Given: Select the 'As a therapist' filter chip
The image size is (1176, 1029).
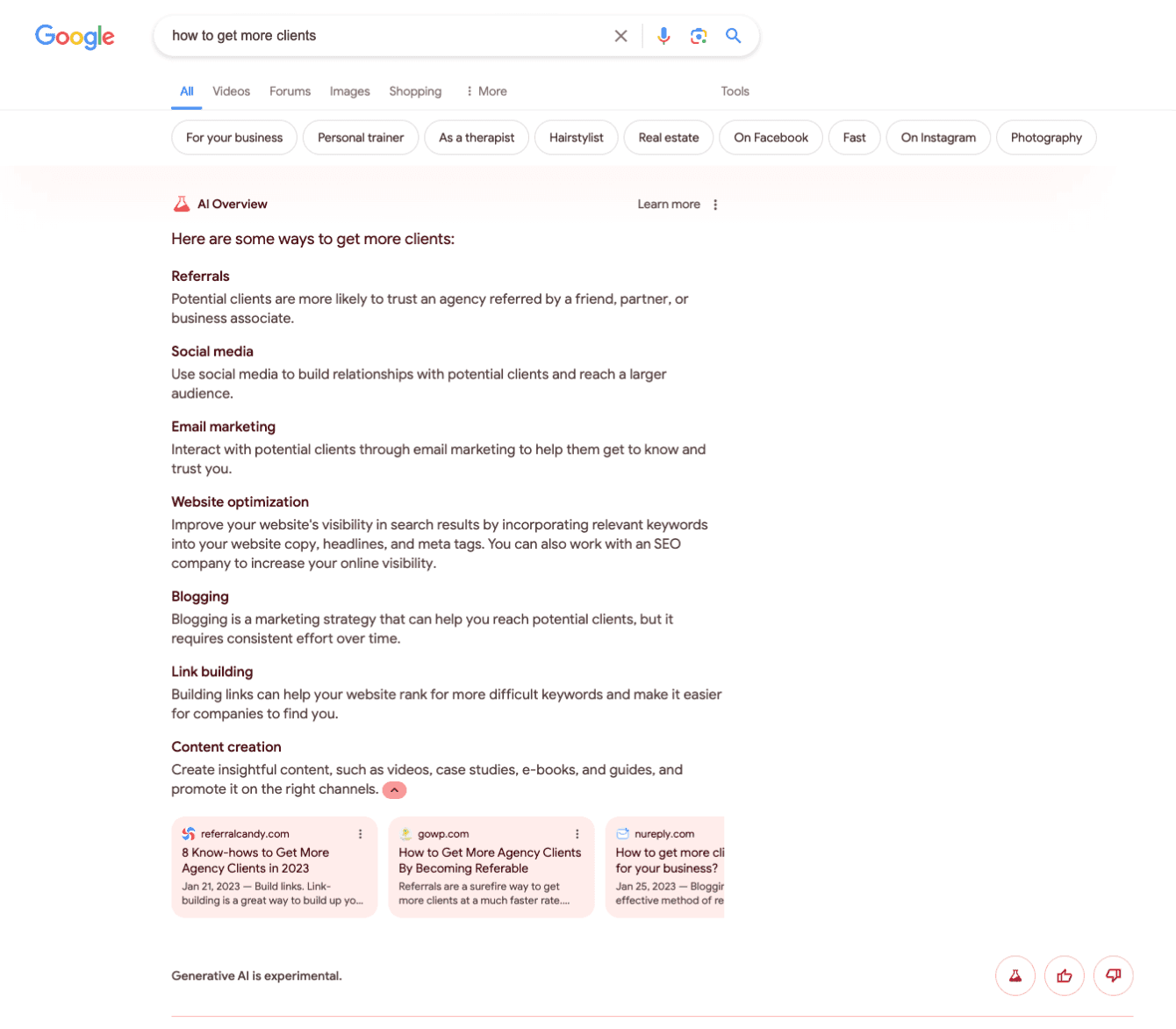Looking at the screenshot, I should pyautogui.click(x=477, y=138).
